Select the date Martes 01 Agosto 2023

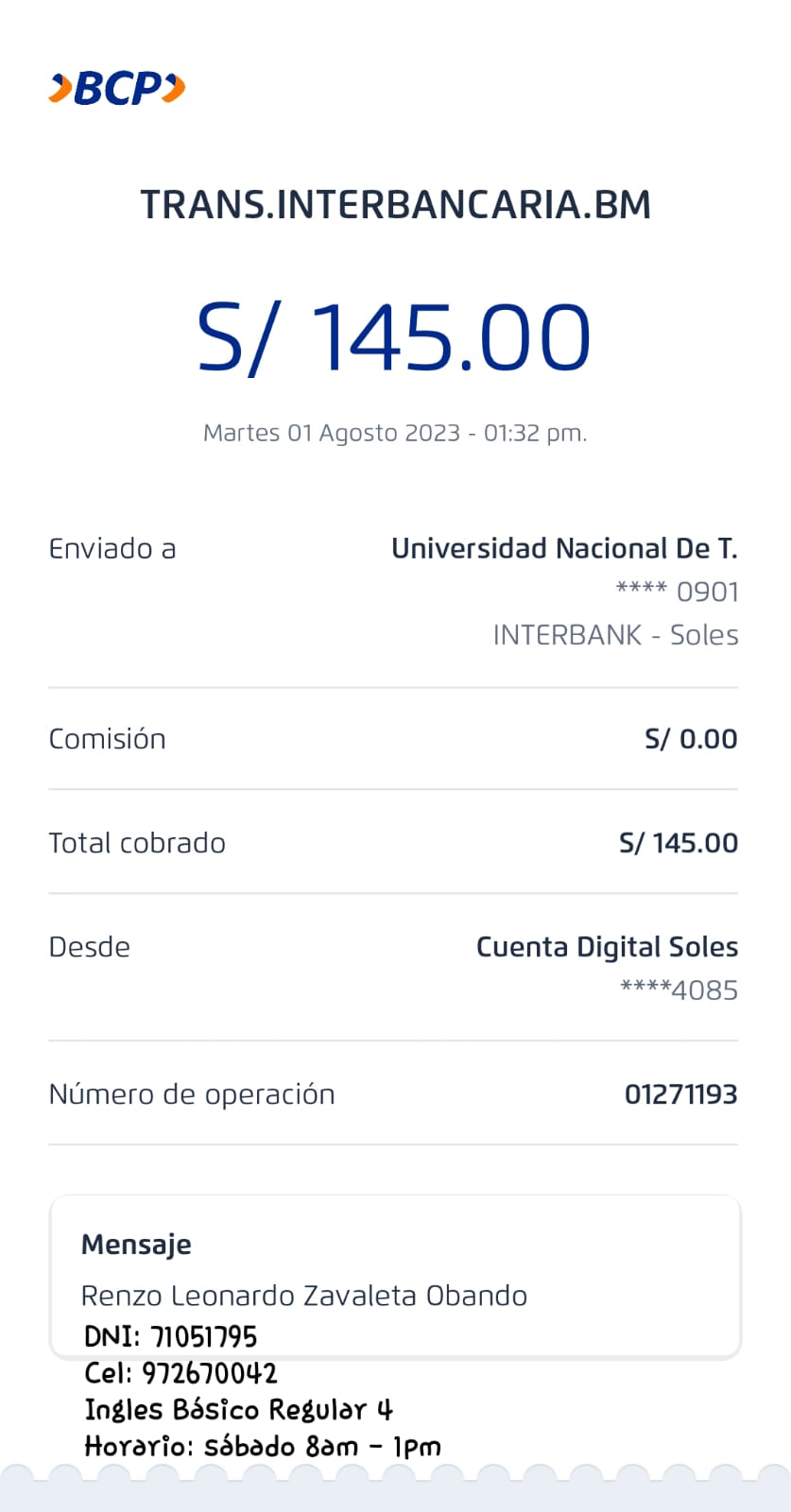click(x=395, y=433)
